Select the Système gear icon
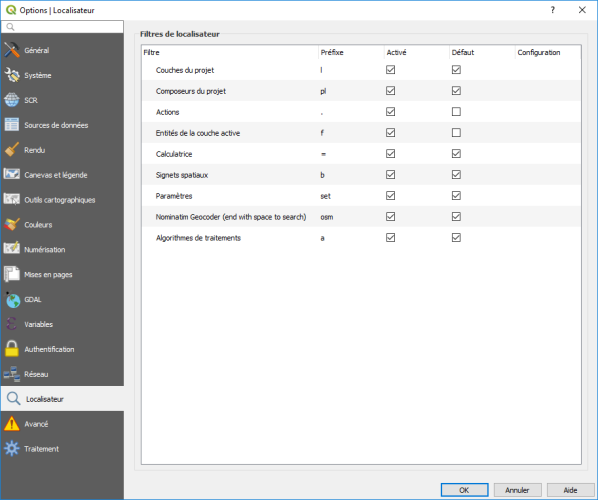The width and height of the screenshot is (598, 500). 12,75
